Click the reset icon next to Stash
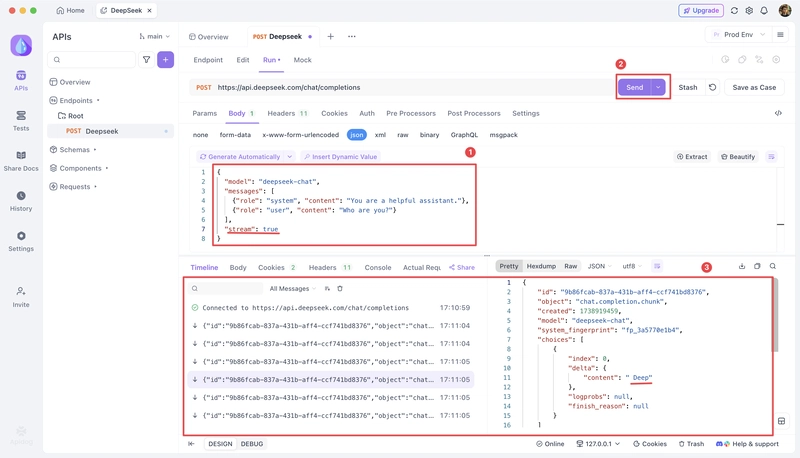The width and height of the screenshot is (800, 458). [713, 87]
